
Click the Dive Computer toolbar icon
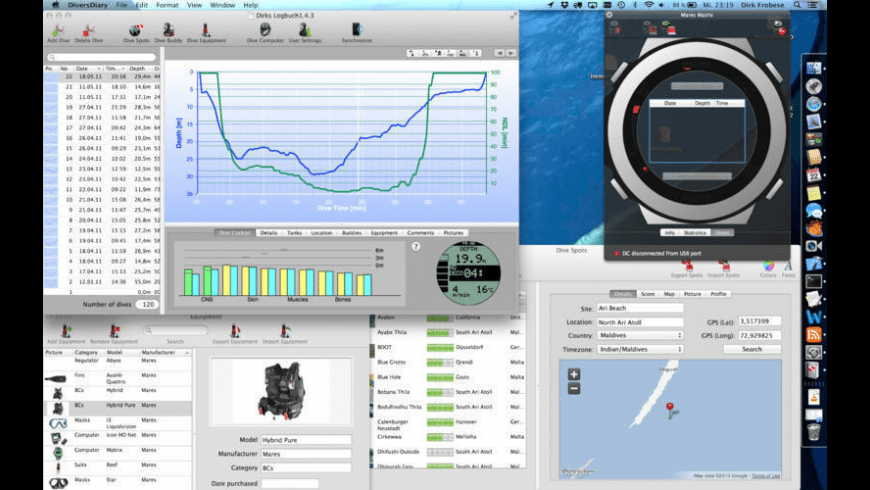coord(264,30)
